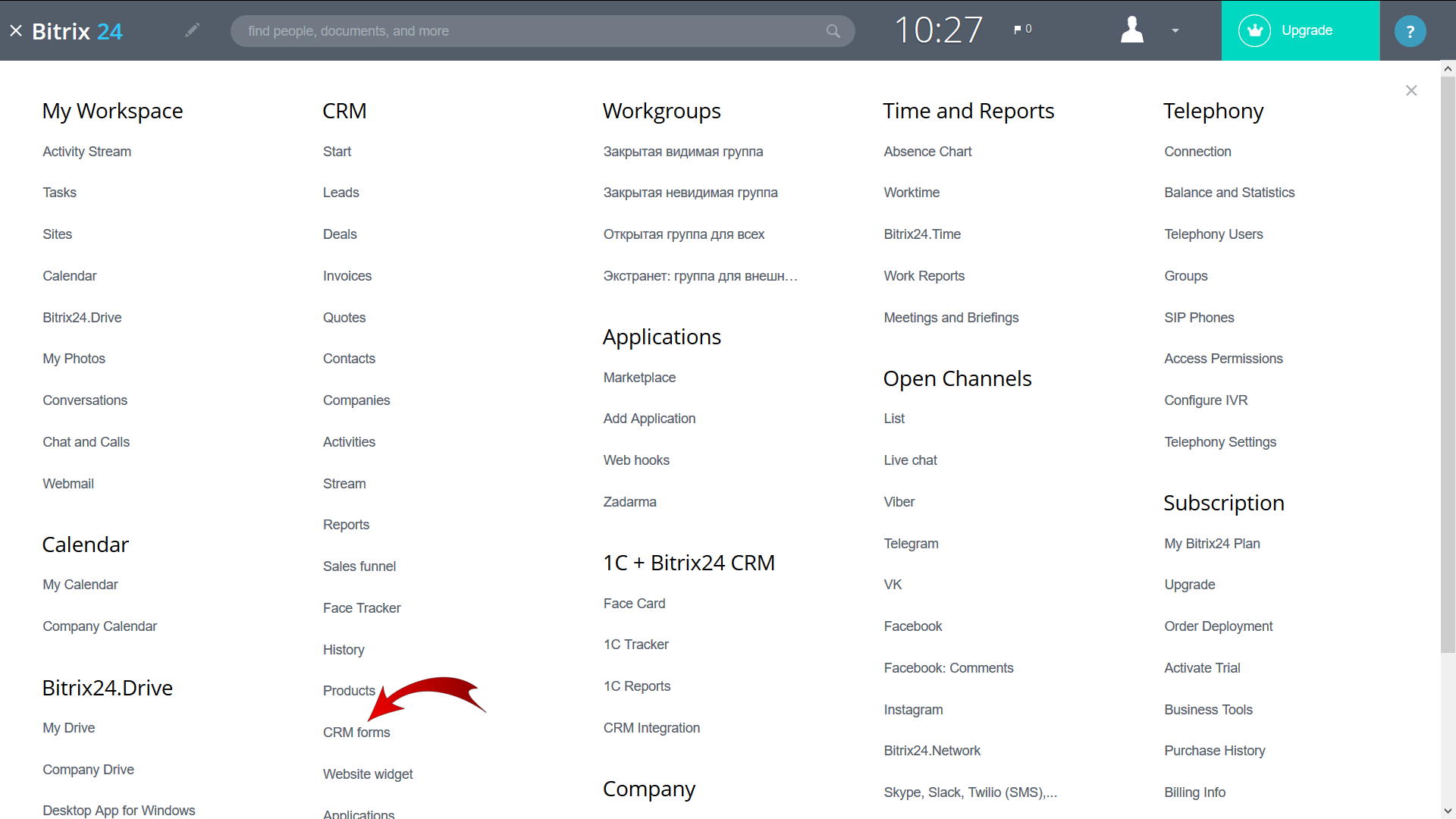Navigate to Sales funnel in CRM

click(x=359, y=566)
